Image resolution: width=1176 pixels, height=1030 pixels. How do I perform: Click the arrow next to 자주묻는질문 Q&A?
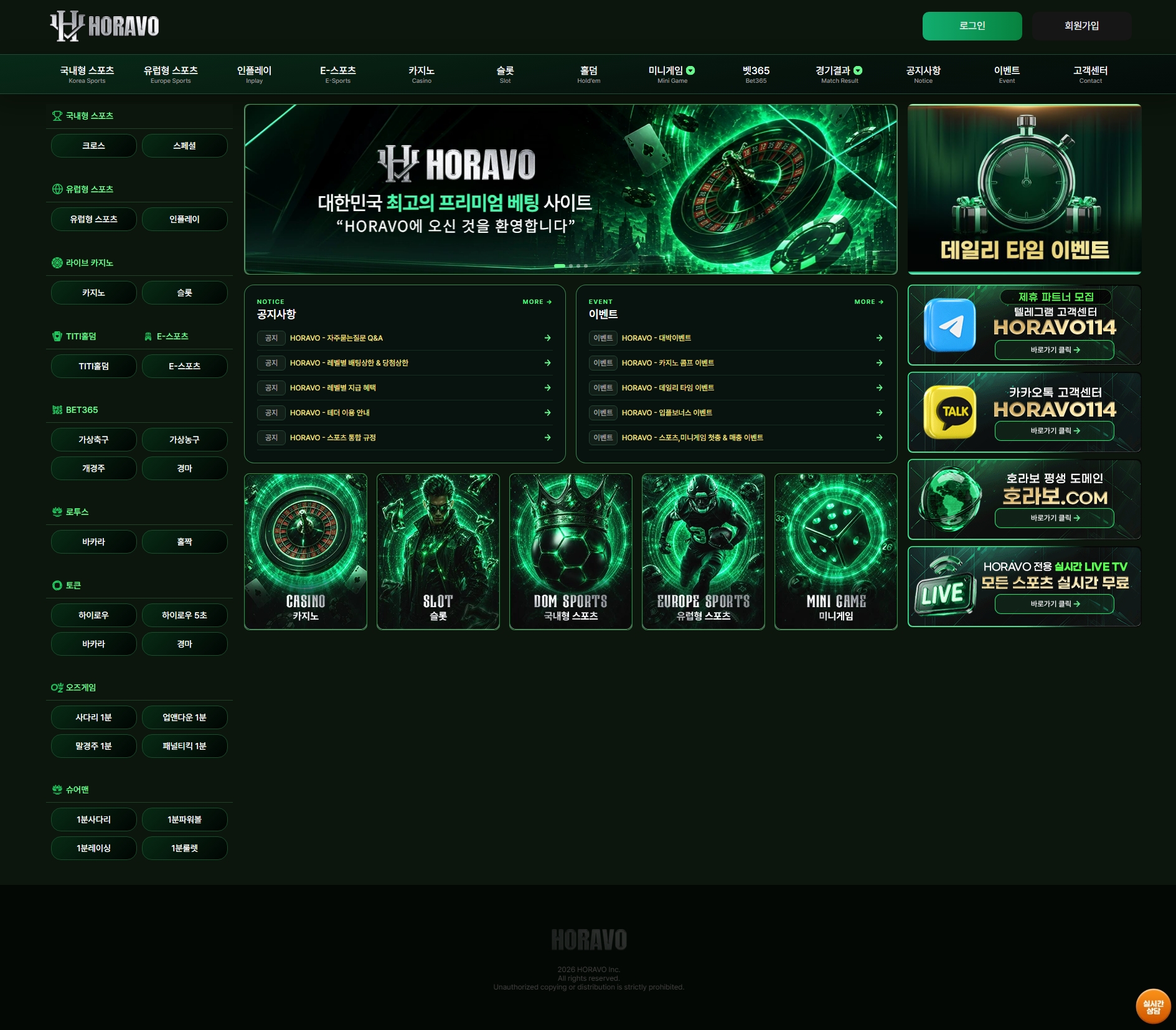pos(547,338)
